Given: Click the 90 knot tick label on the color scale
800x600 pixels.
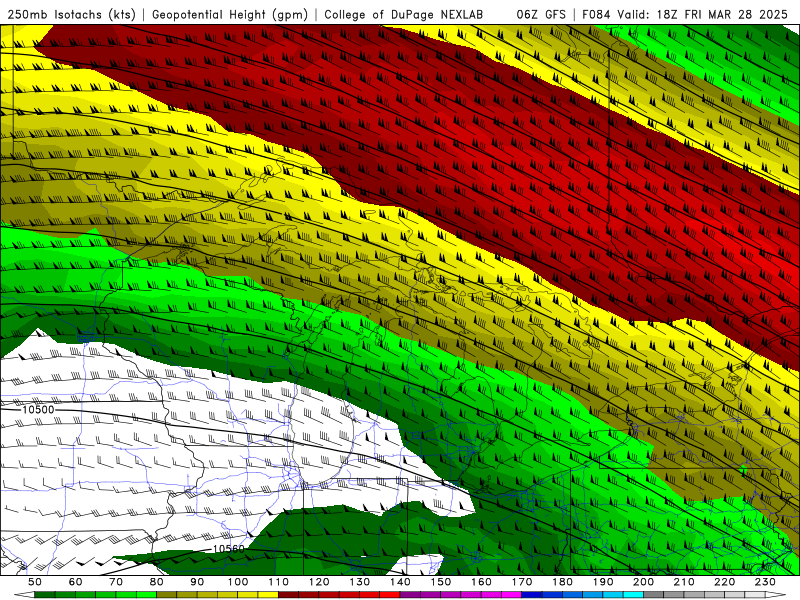Looking at the screenshot, I should click(197, 582).
